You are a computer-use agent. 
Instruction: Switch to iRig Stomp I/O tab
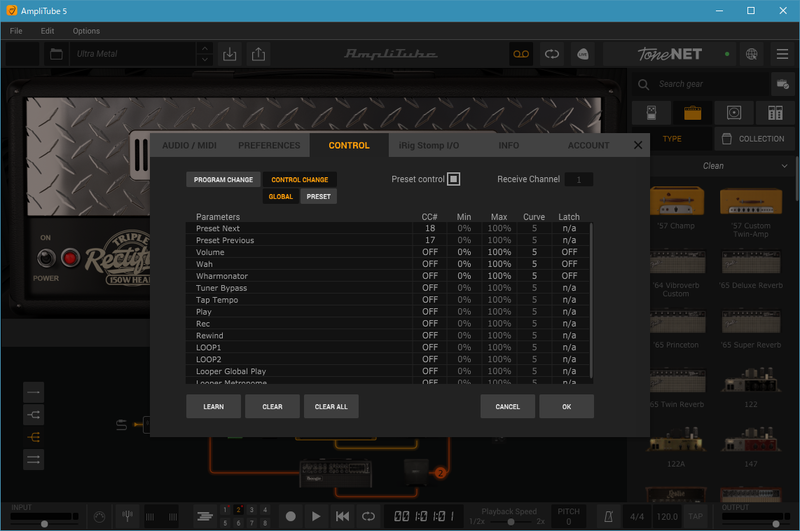[x=429, y=145]
